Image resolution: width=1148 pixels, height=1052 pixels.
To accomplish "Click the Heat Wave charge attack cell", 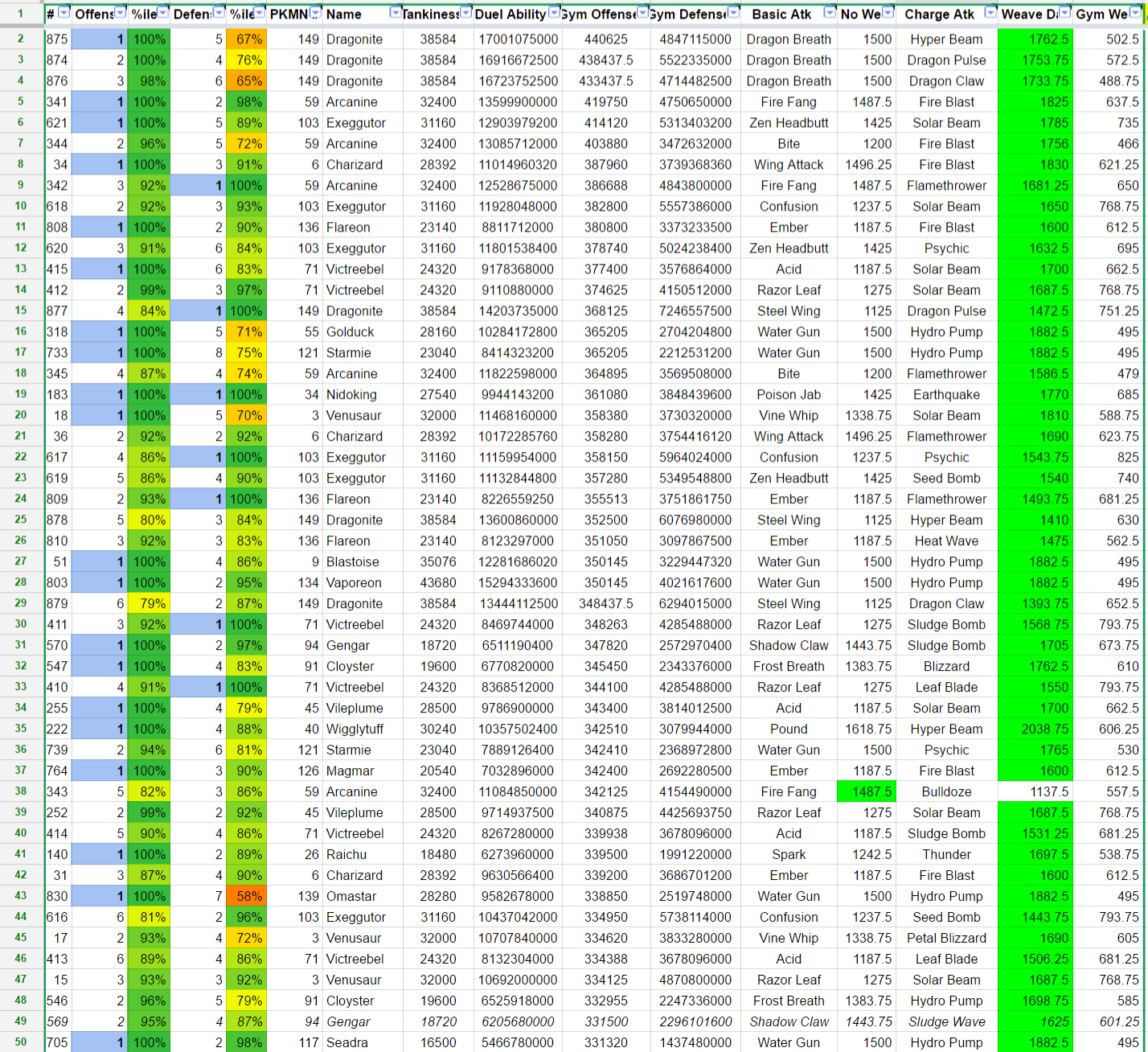I will tap(946, 540).
